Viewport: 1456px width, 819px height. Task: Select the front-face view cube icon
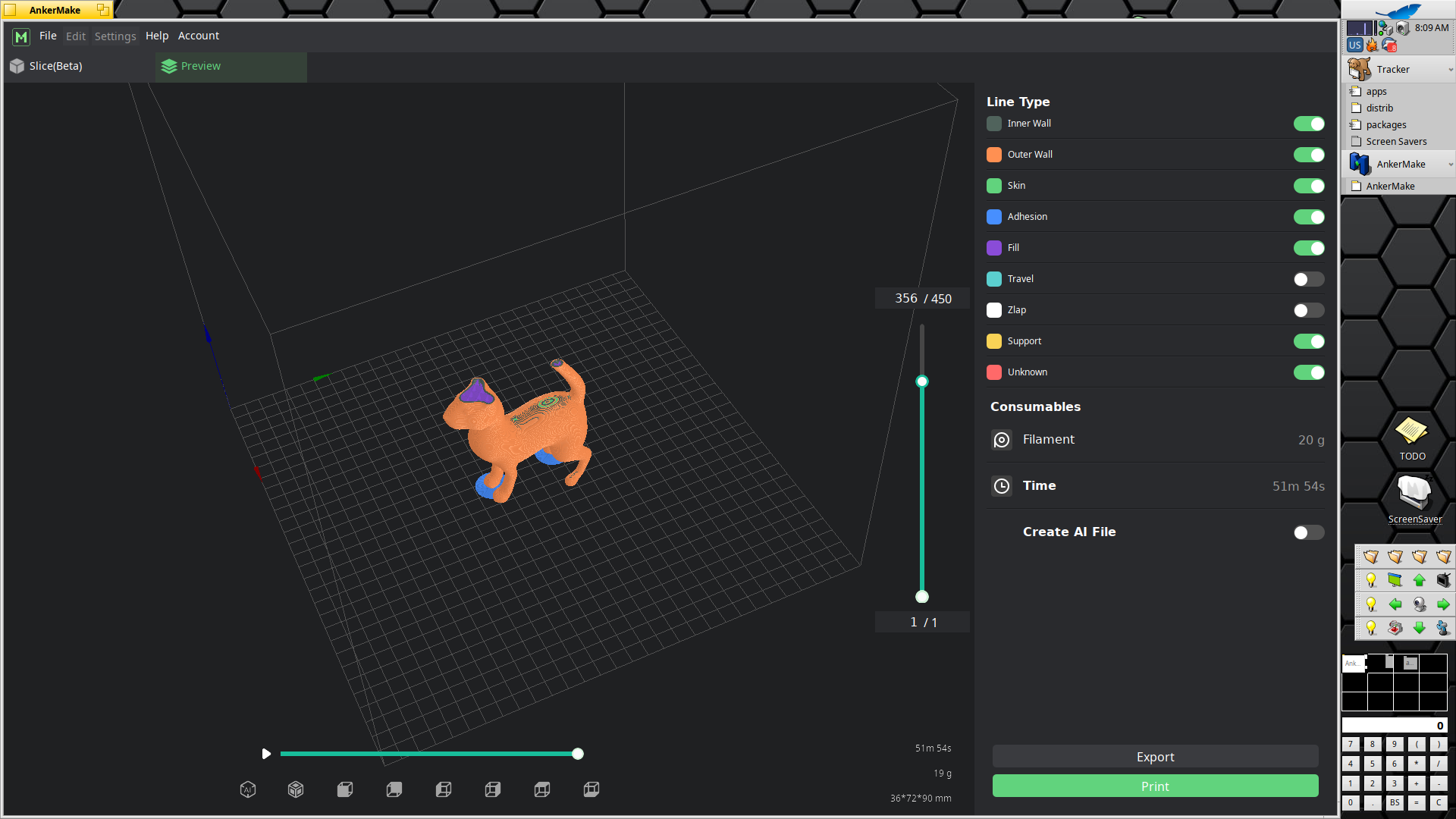click(345, 789)
